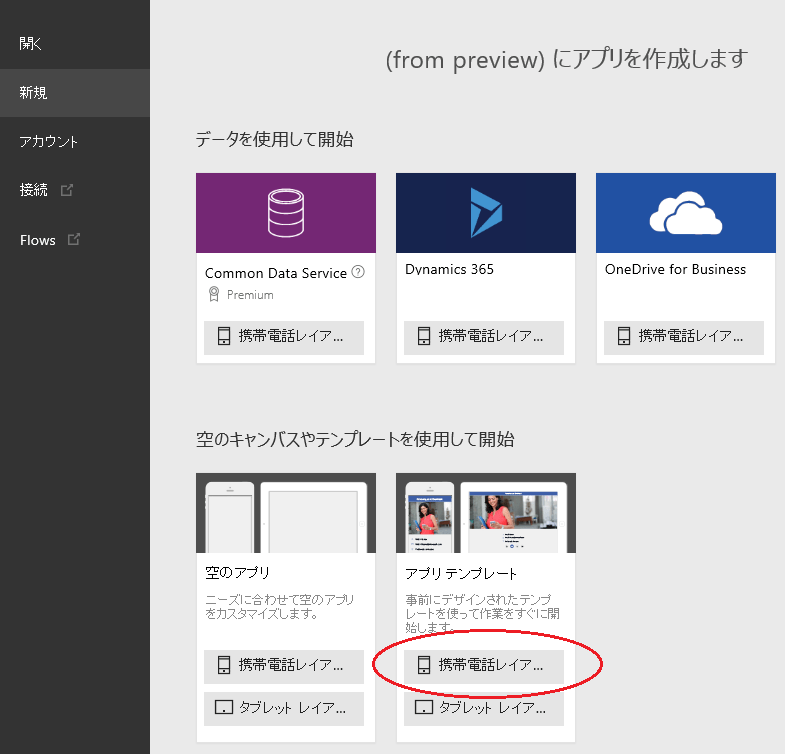The image size is (785, 754).
Task: Open Flows in the sidebar
Action: click(x=38, y=240)
